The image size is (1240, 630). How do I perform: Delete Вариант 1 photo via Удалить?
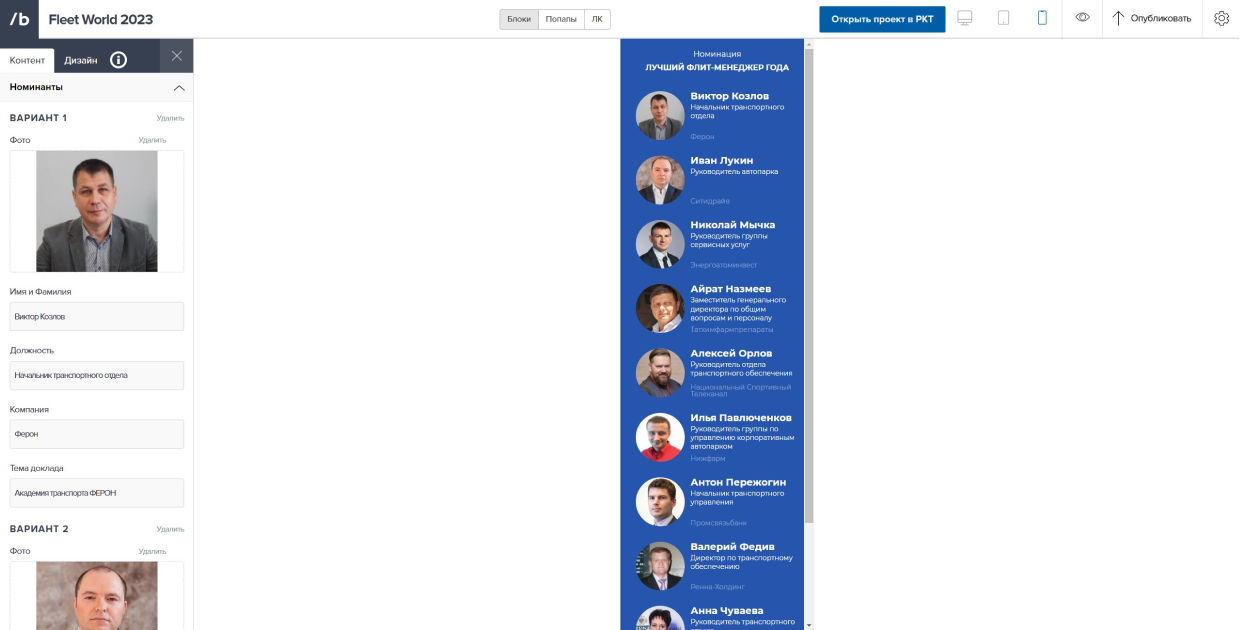(x=152, y=140)
